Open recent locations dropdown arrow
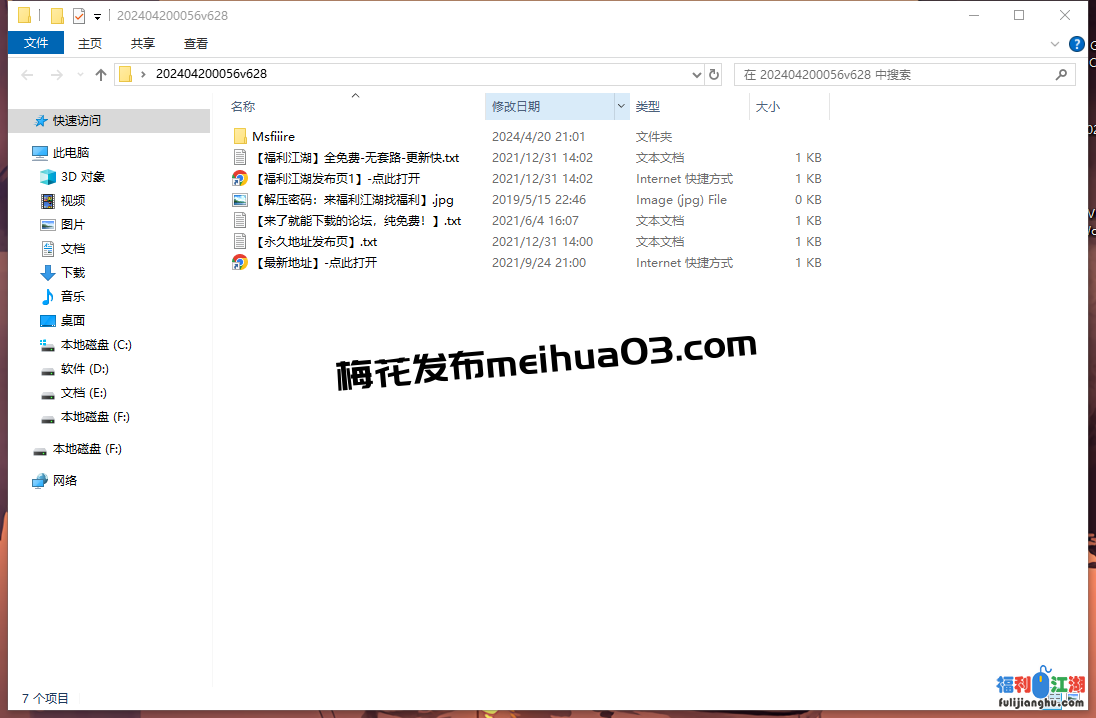Image resolution: width=1096 pixels, height=718 pixels. tap(80, 75)
